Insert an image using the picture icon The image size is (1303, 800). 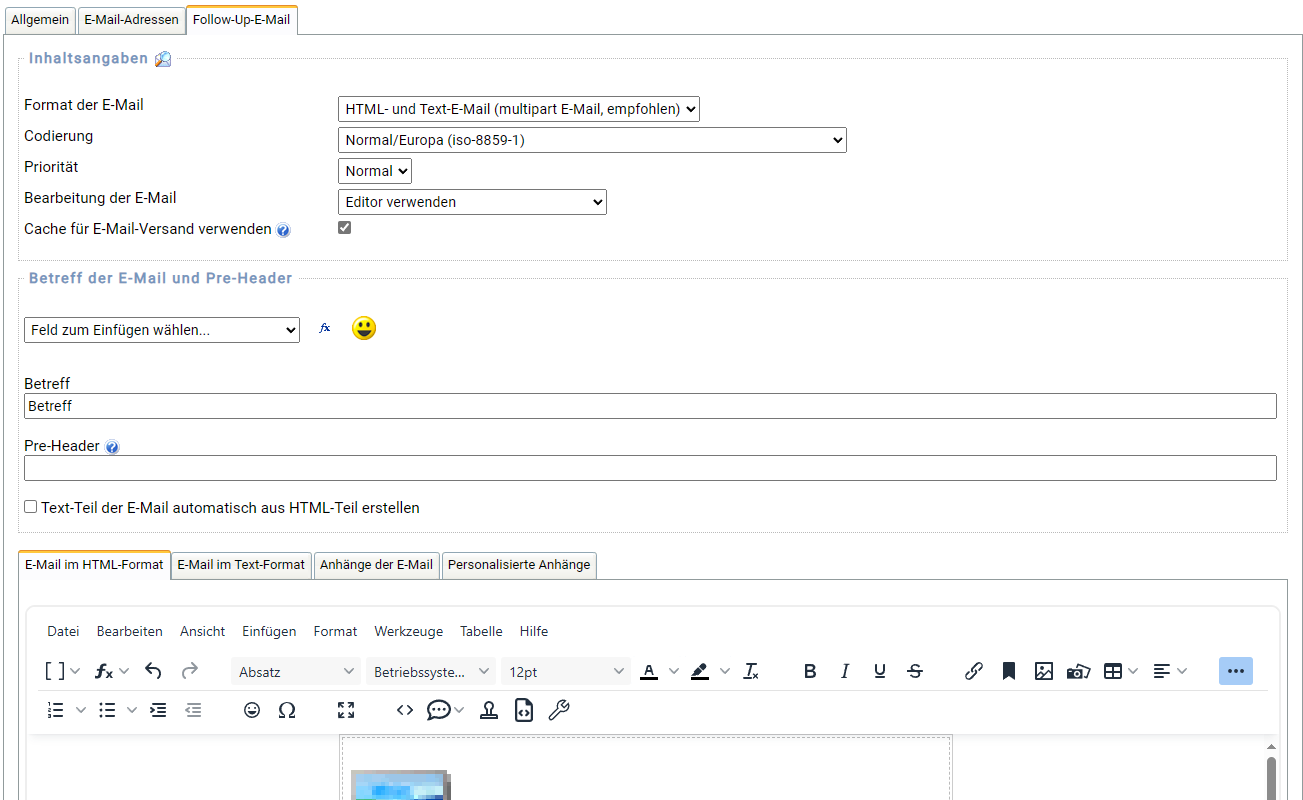click(x=1044, y=671)
